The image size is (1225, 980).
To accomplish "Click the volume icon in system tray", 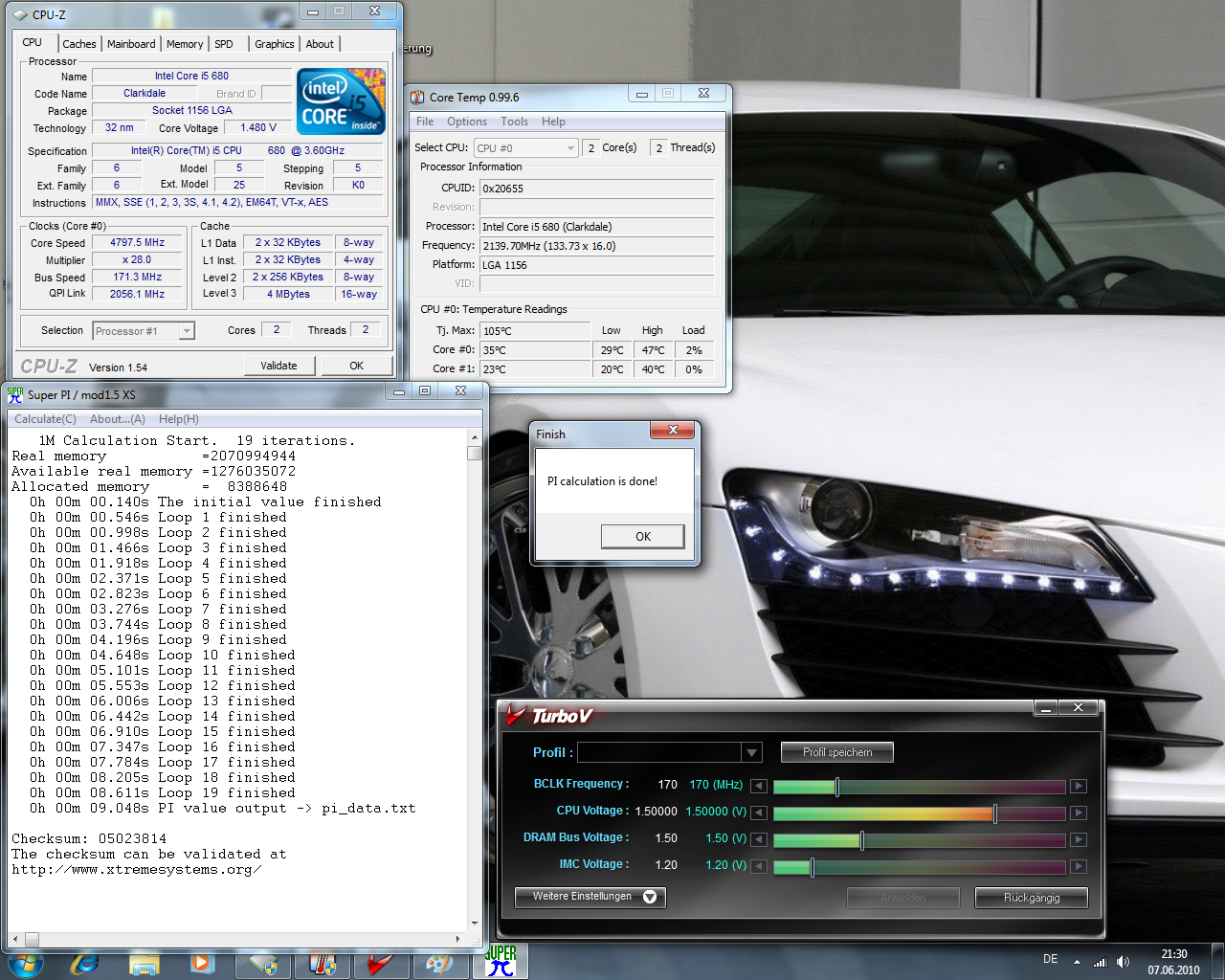I will pos(1123,962).
